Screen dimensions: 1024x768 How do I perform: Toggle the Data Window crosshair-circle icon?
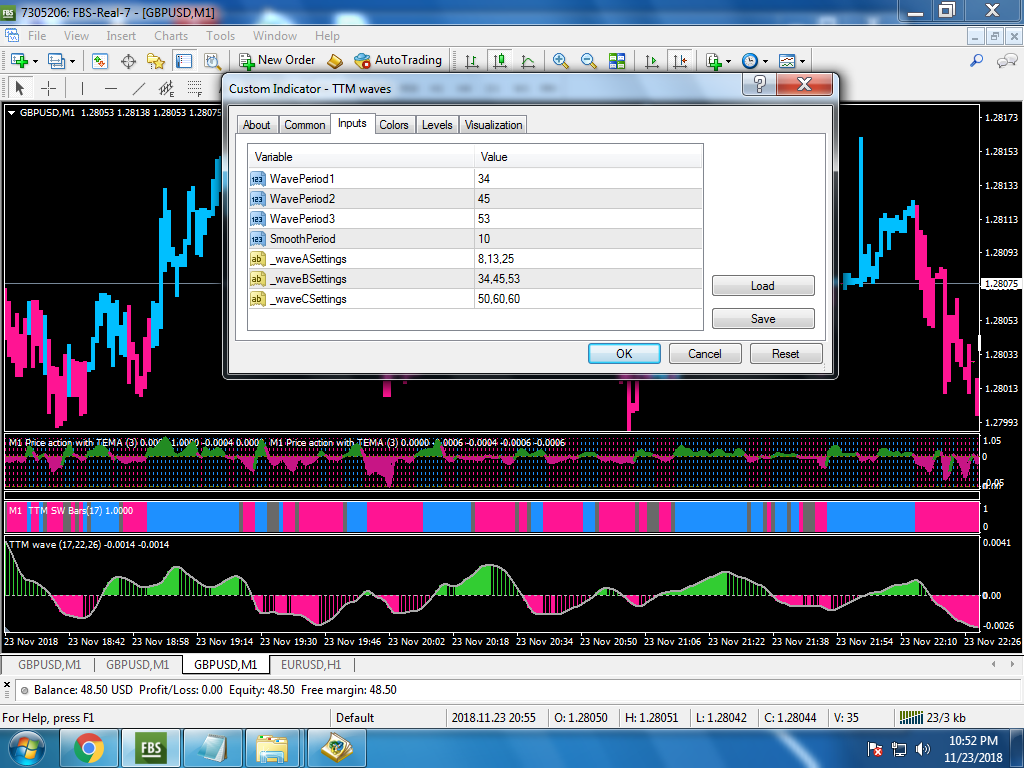[x=129, y=61]
